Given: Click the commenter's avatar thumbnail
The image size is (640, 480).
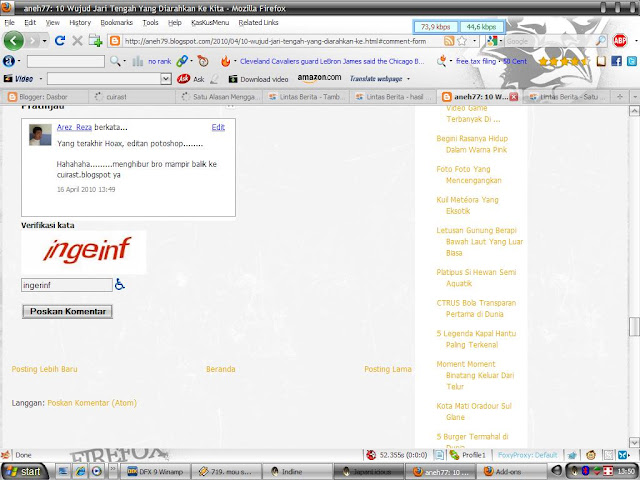Looking at the screenshot, I should [x=40, y=135].
